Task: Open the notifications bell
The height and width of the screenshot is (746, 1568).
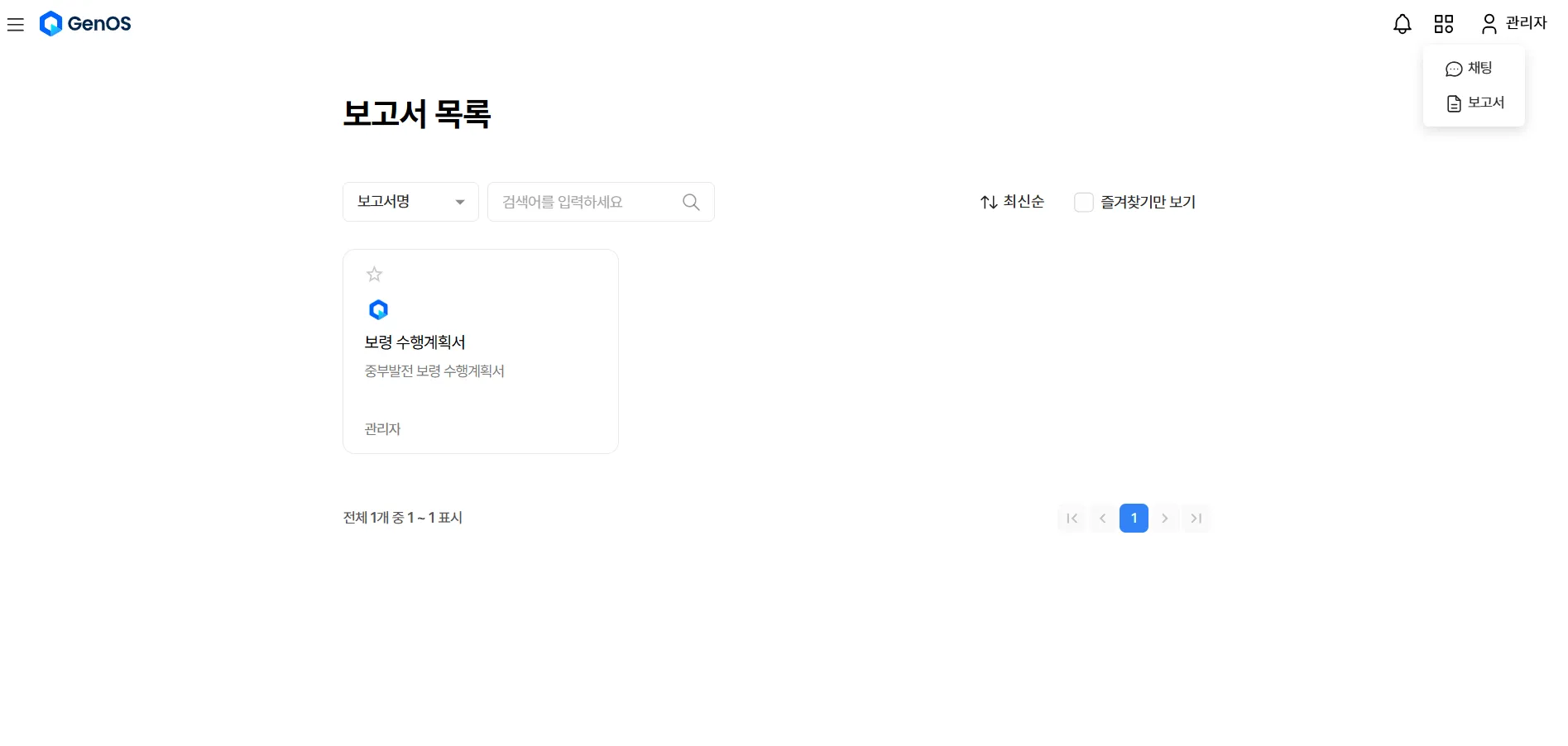Action: [x=1402, y=24]
